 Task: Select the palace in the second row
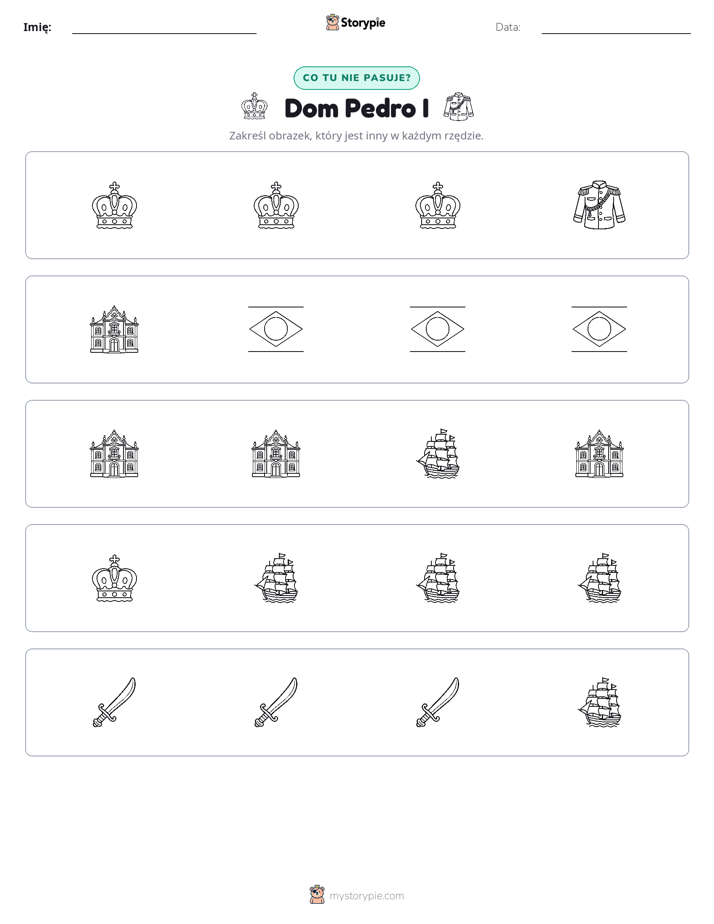point(114,329)
